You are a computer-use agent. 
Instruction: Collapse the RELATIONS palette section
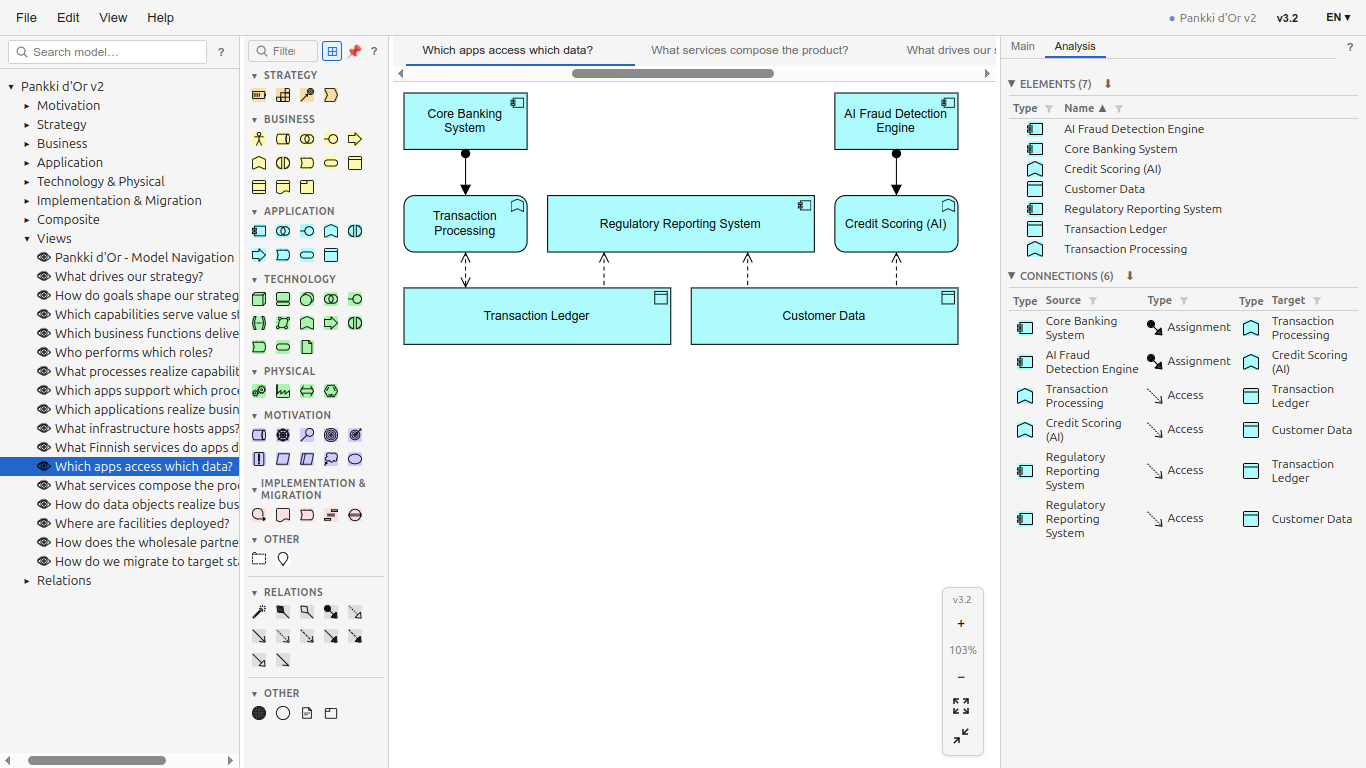click(x=255, y=593)
